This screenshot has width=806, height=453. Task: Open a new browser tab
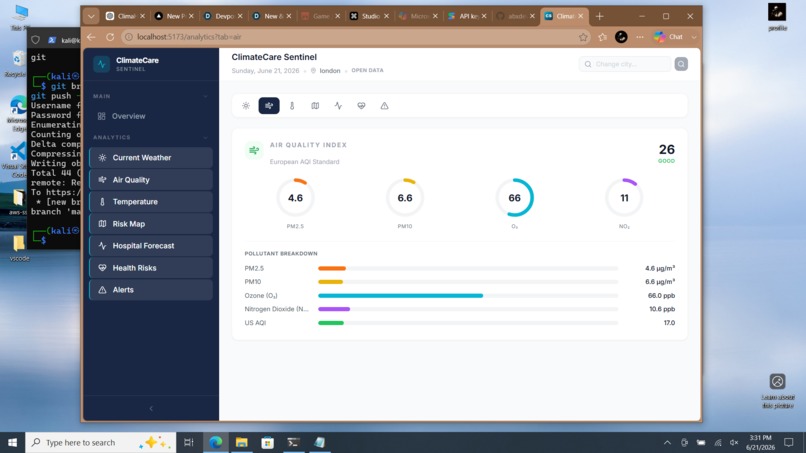tap(599, 16)
